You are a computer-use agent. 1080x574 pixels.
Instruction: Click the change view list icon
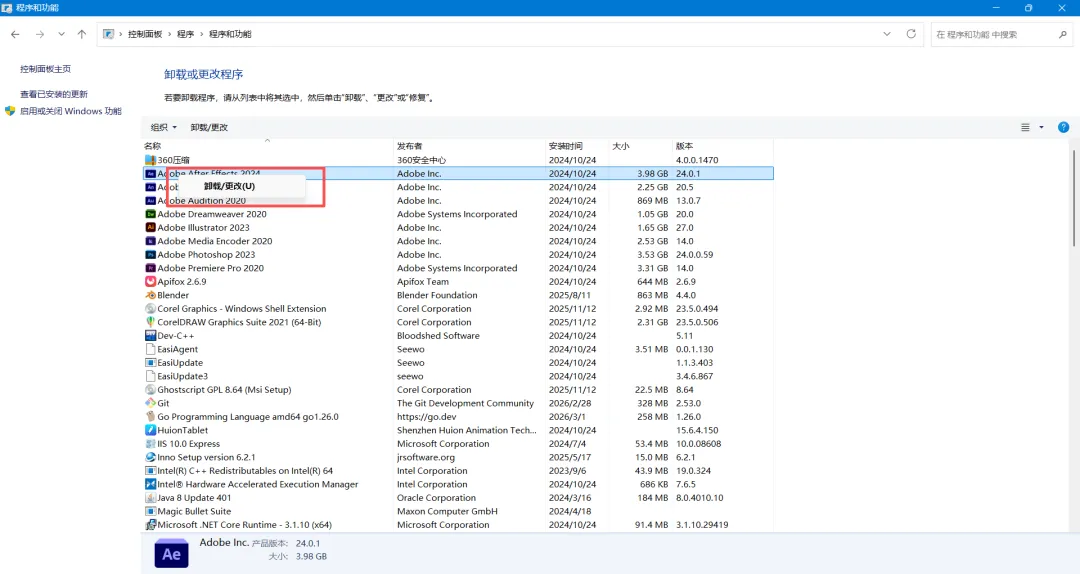[1025, 127]
